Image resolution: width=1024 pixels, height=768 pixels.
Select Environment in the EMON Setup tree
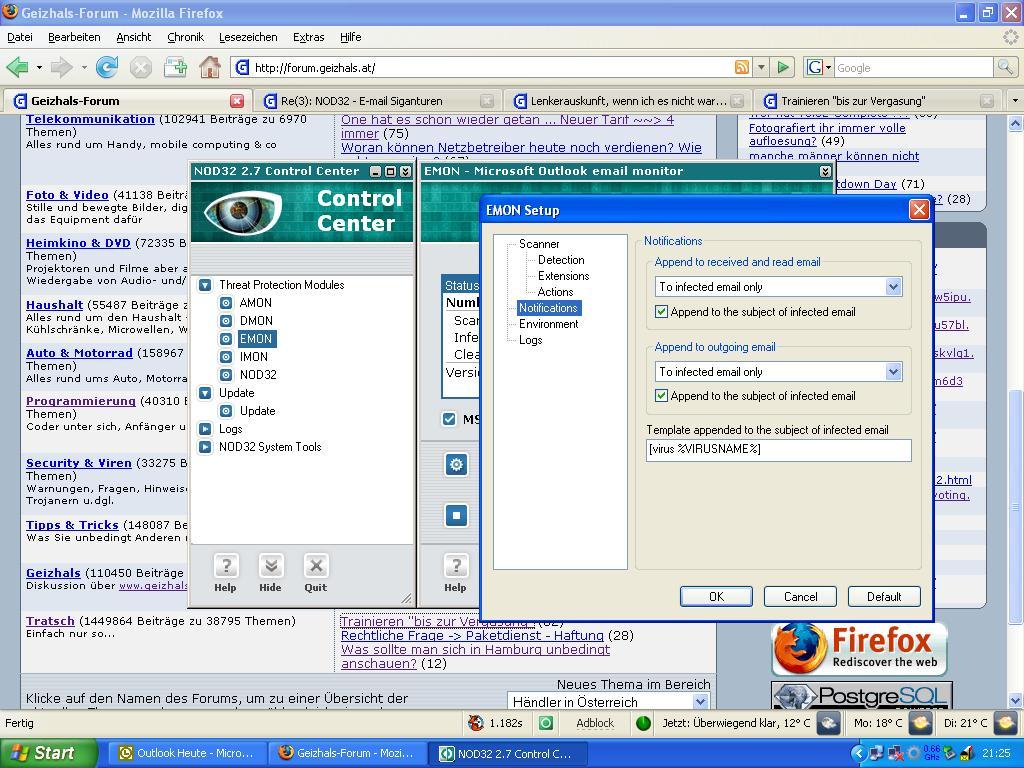click(549, 324)
